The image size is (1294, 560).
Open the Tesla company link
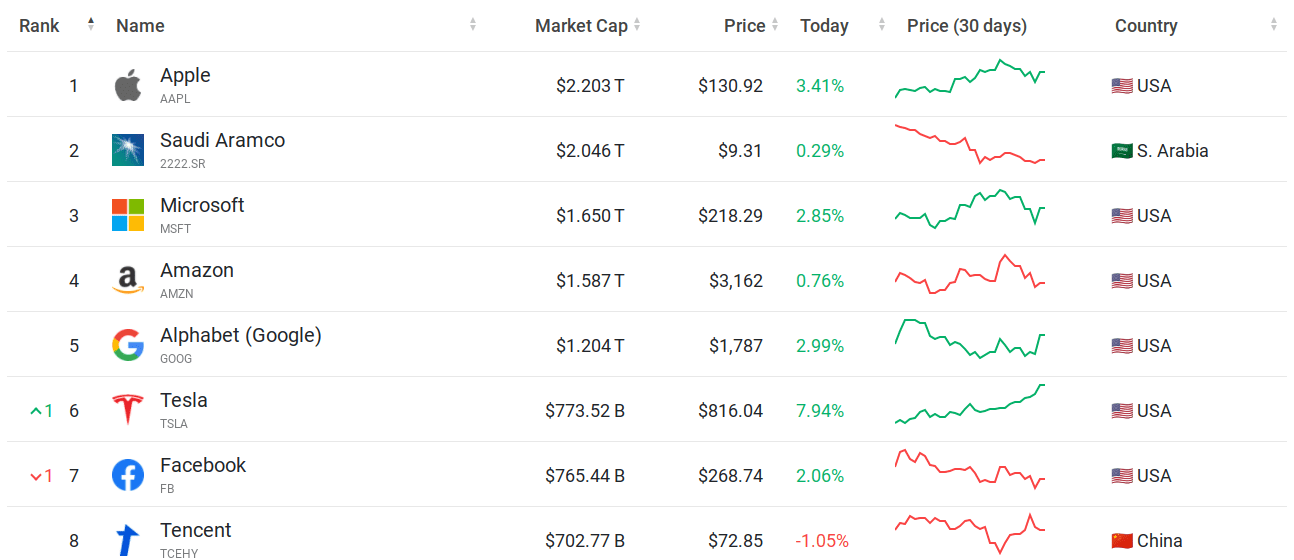click(x=184, y=401)
